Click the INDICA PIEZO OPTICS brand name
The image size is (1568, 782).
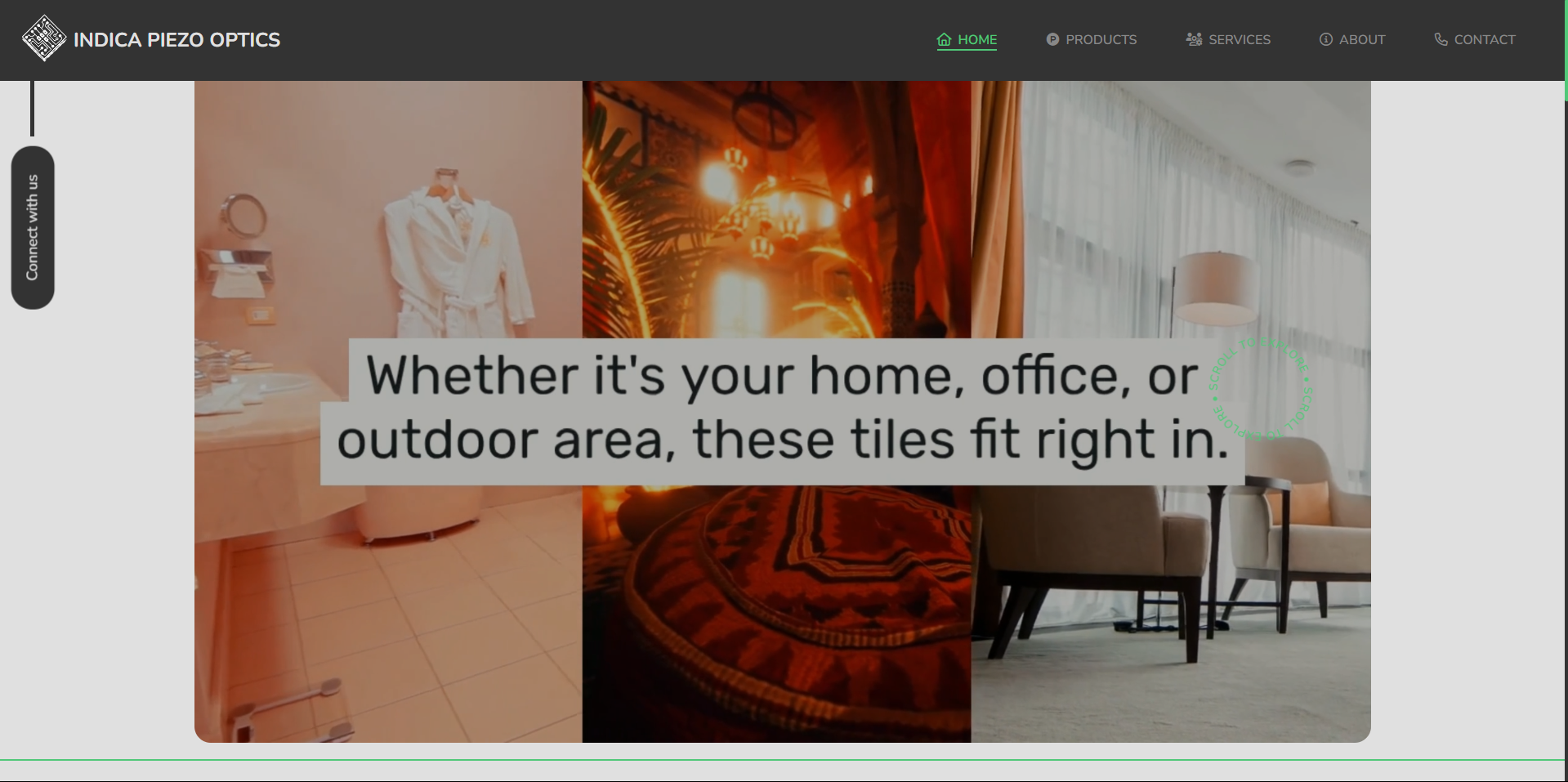(x=176, y=39)
